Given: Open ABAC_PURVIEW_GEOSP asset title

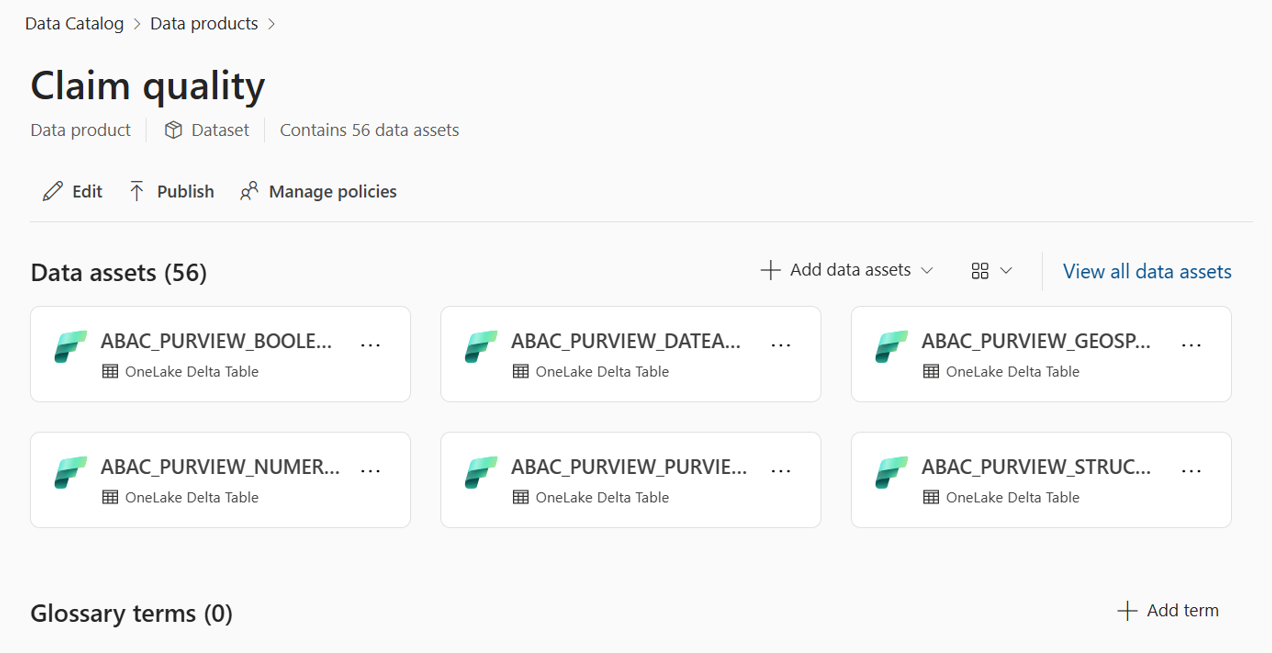Looking at the screenshot, I should click(x=1037, y=341).
